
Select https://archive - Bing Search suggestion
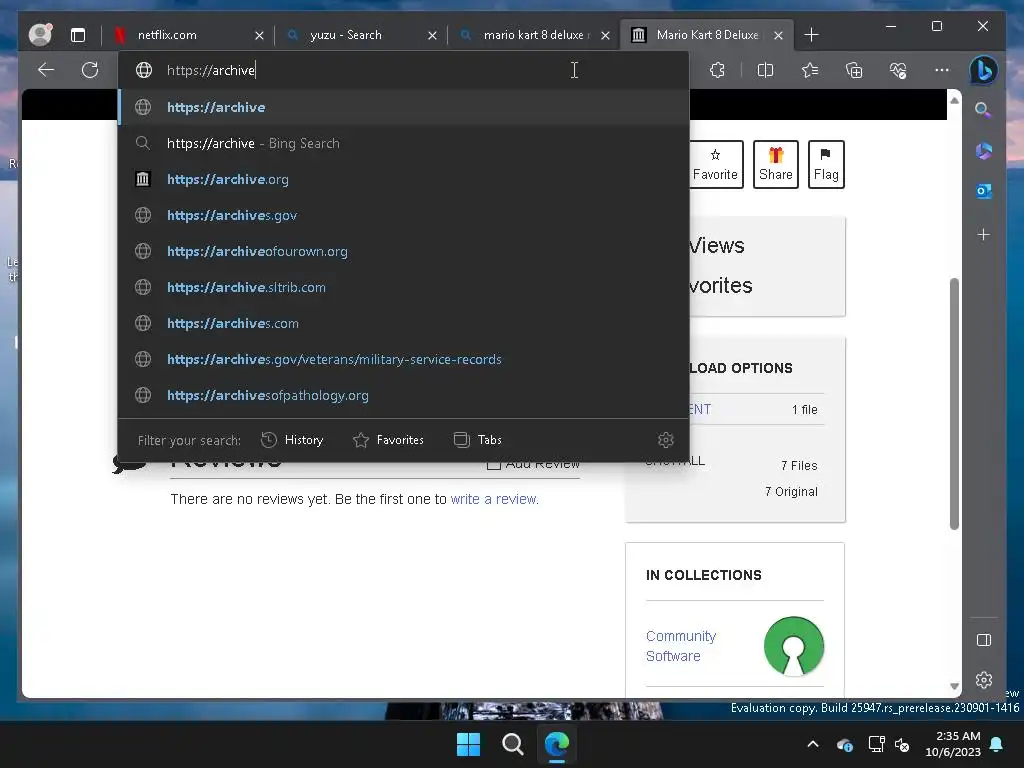tap(404, 143)
